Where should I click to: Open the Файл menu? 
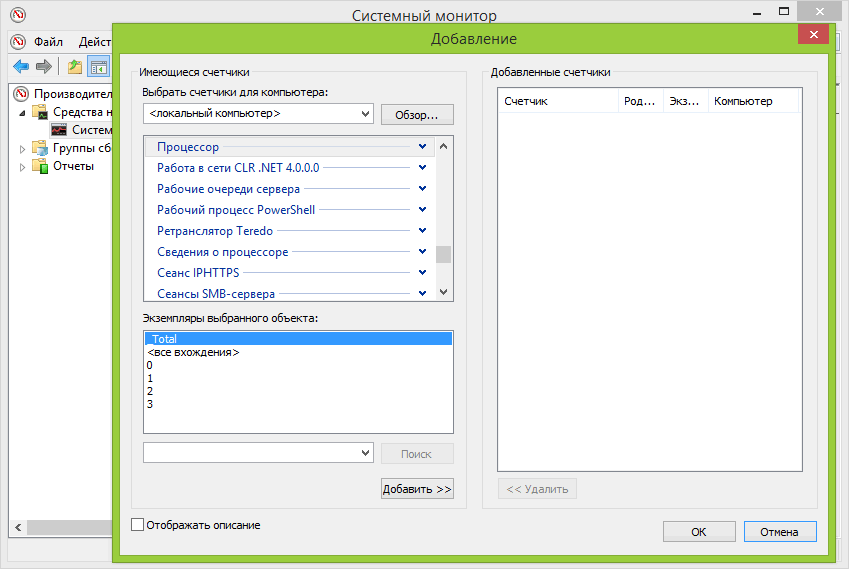[47, 42]
